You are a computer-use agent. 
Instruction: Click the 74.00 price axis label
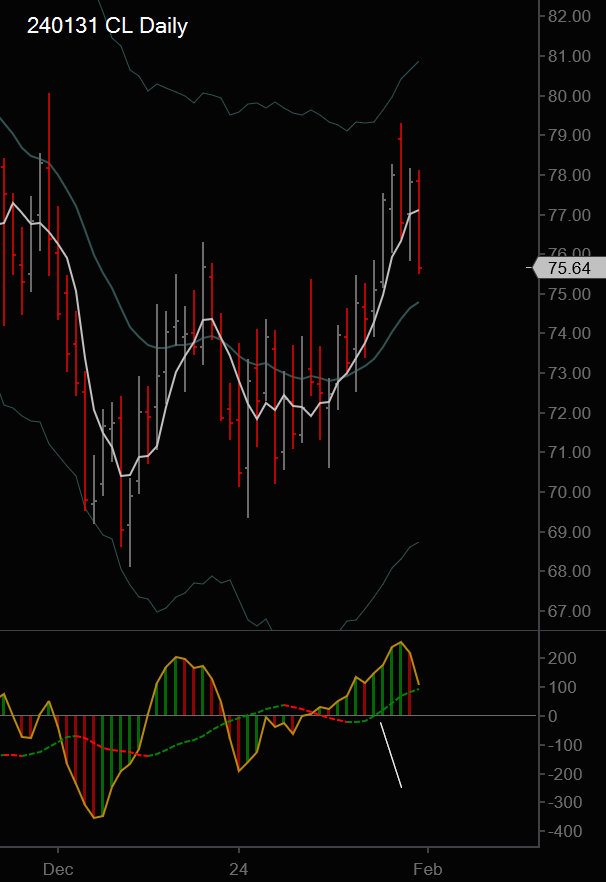[569, 334]
